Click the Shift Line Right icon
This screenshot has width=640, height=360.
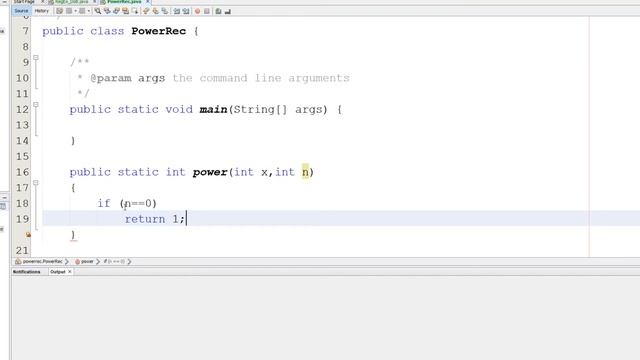[x=186, y=11]
